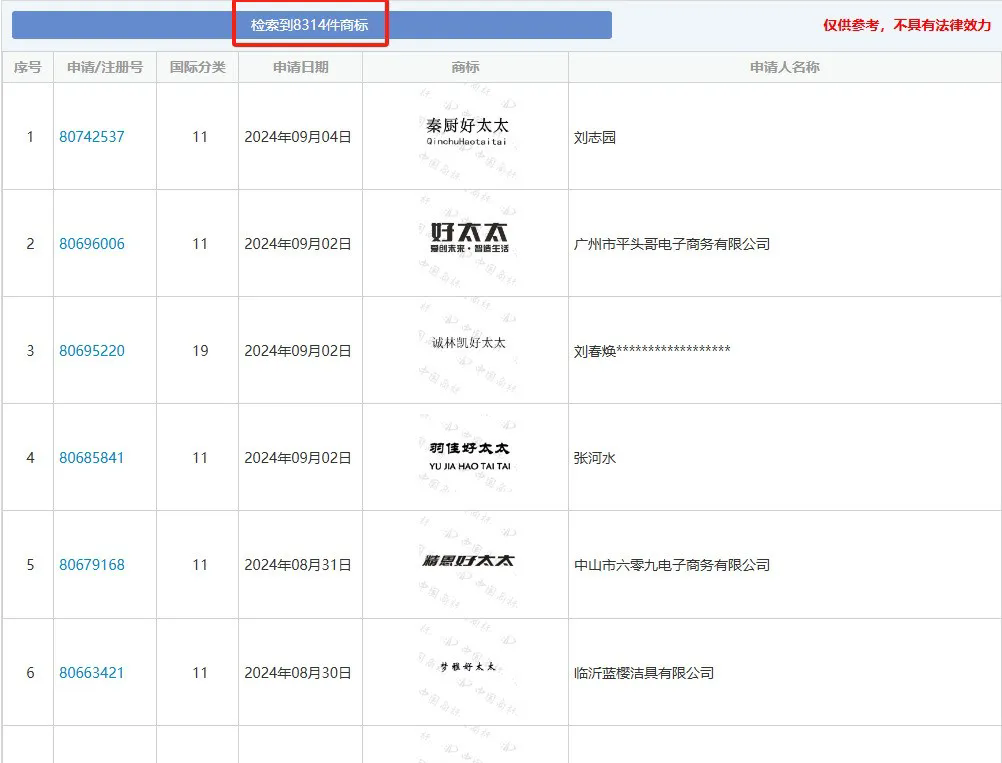
Task: Click the 商标 column header
Action: (x=465, y=67)
